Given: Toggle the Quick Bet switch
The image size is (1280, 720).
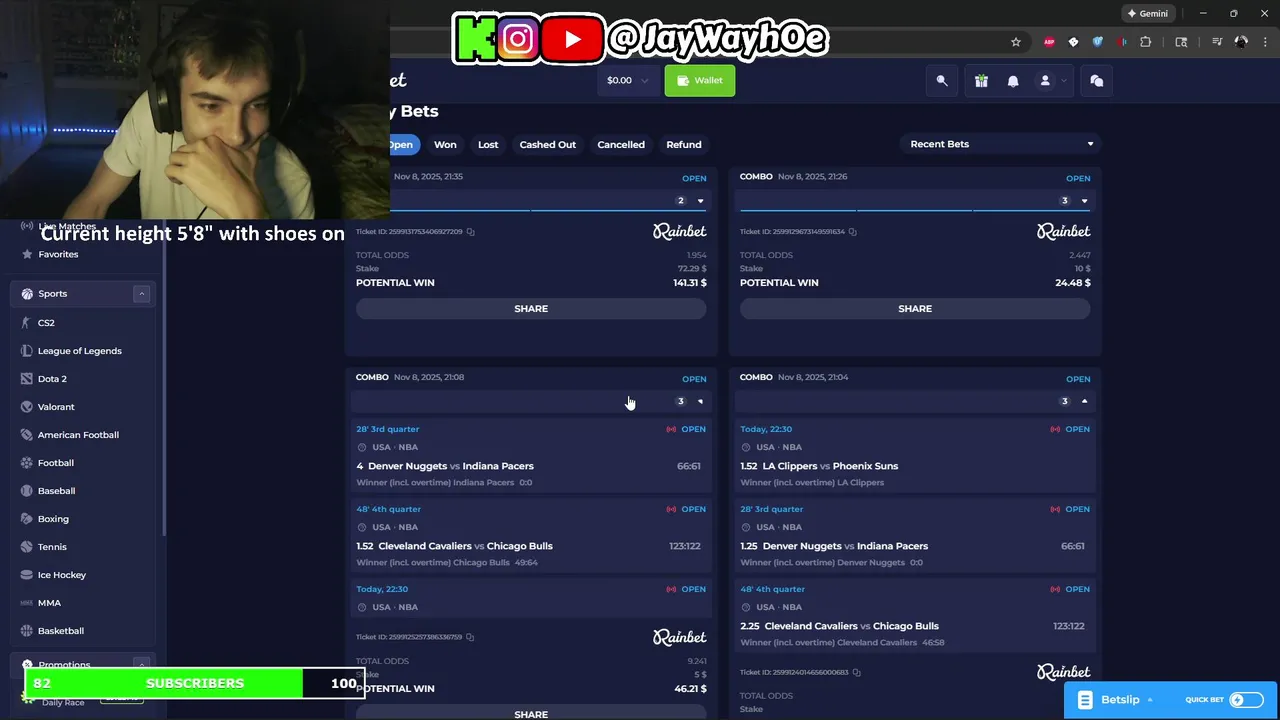Looking at the screenshot, I should coord(1246,700).
